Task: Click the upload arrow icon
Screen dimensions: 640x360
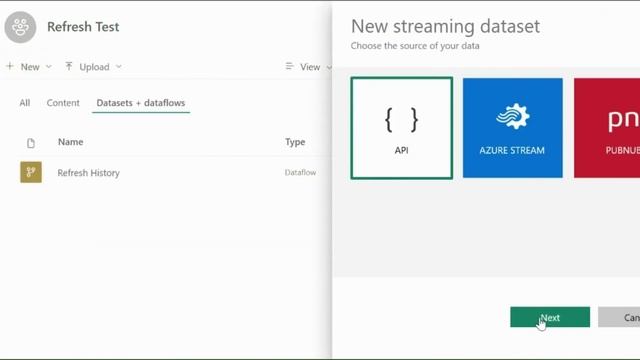Action: (69, 66)
